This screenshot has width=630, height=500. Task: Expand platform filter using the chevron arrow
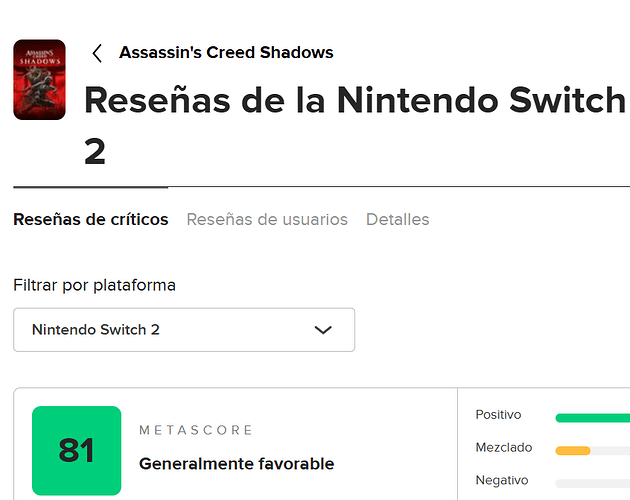click(x=322, y=330)
